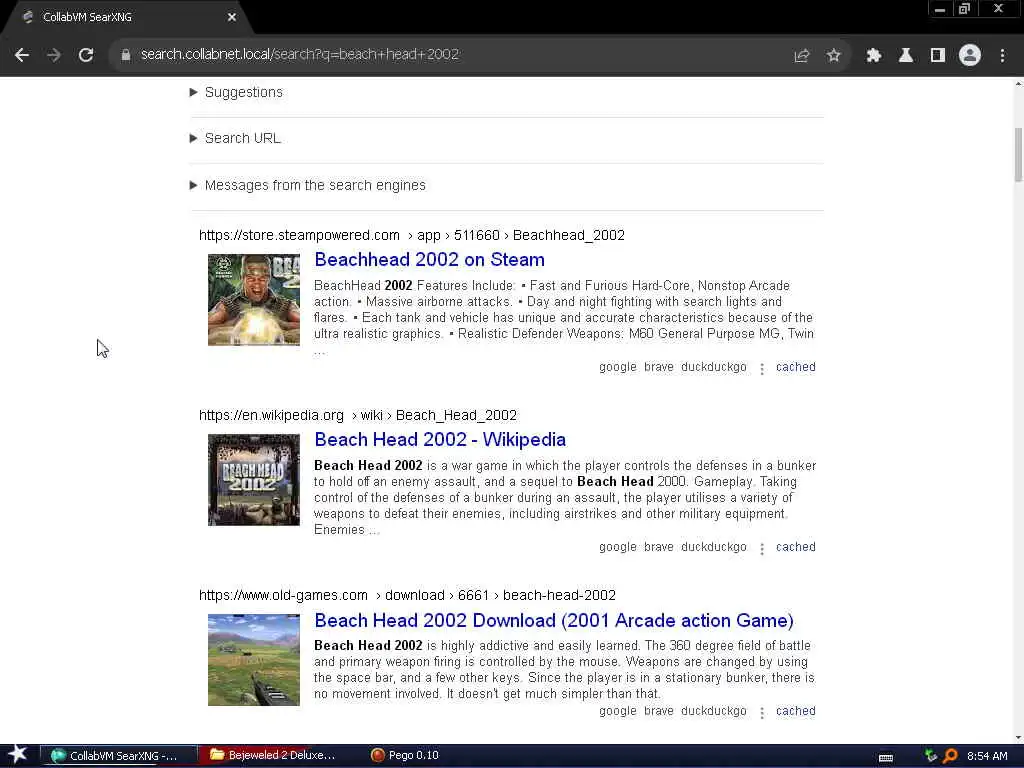Toggle the browser side panel
The image size is (1024, 768).
(x=937, y=56)
